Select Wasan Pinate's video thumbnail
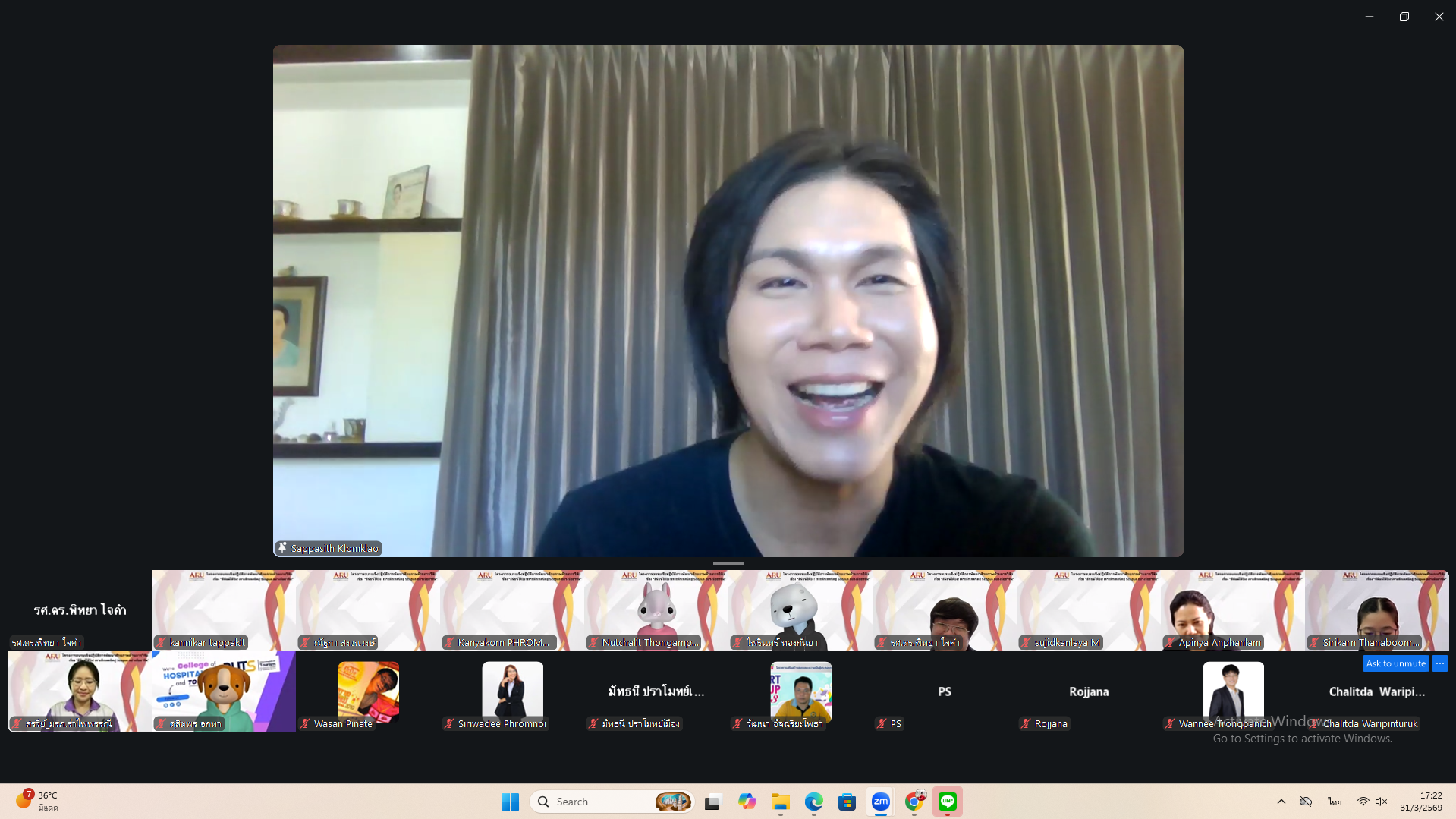Viewport: 1456px width, 819px height. 368,691
